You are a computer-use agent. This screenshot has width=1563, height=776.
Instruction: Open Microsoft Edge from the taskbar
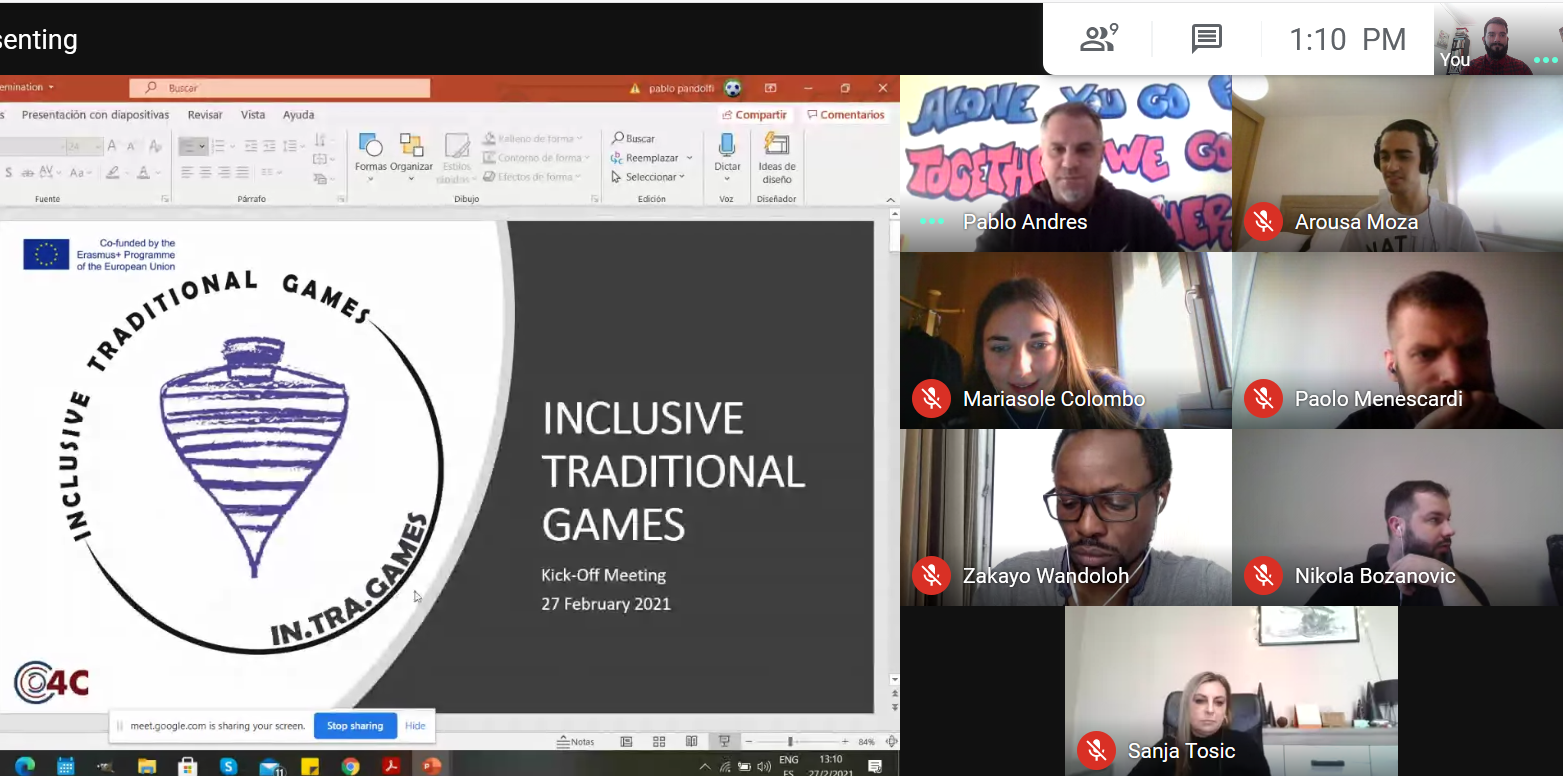pyautogui.click(x=25, y=766)
